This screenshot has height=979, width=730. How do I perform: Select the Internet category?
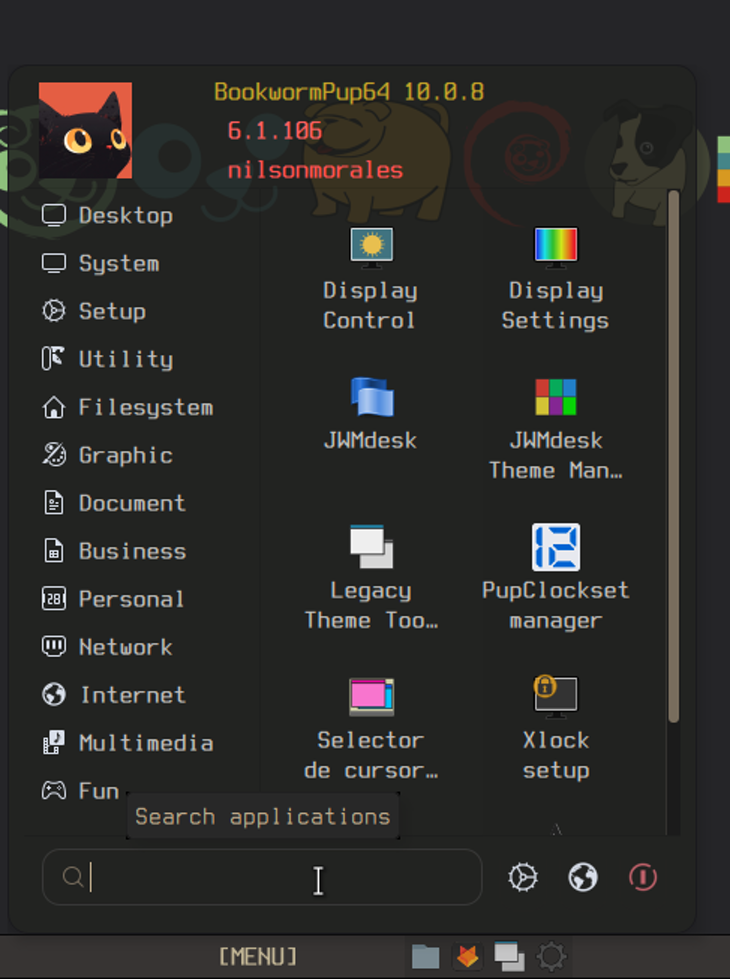[114, 695]
